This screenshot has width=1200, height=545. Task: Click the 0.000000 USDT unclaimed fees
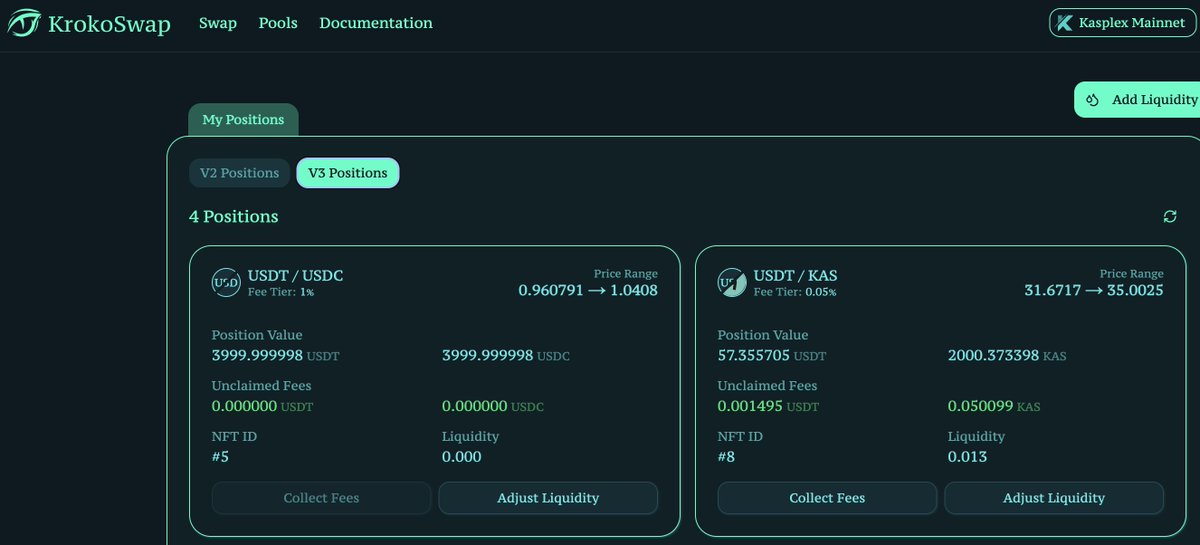click(262, 406)
